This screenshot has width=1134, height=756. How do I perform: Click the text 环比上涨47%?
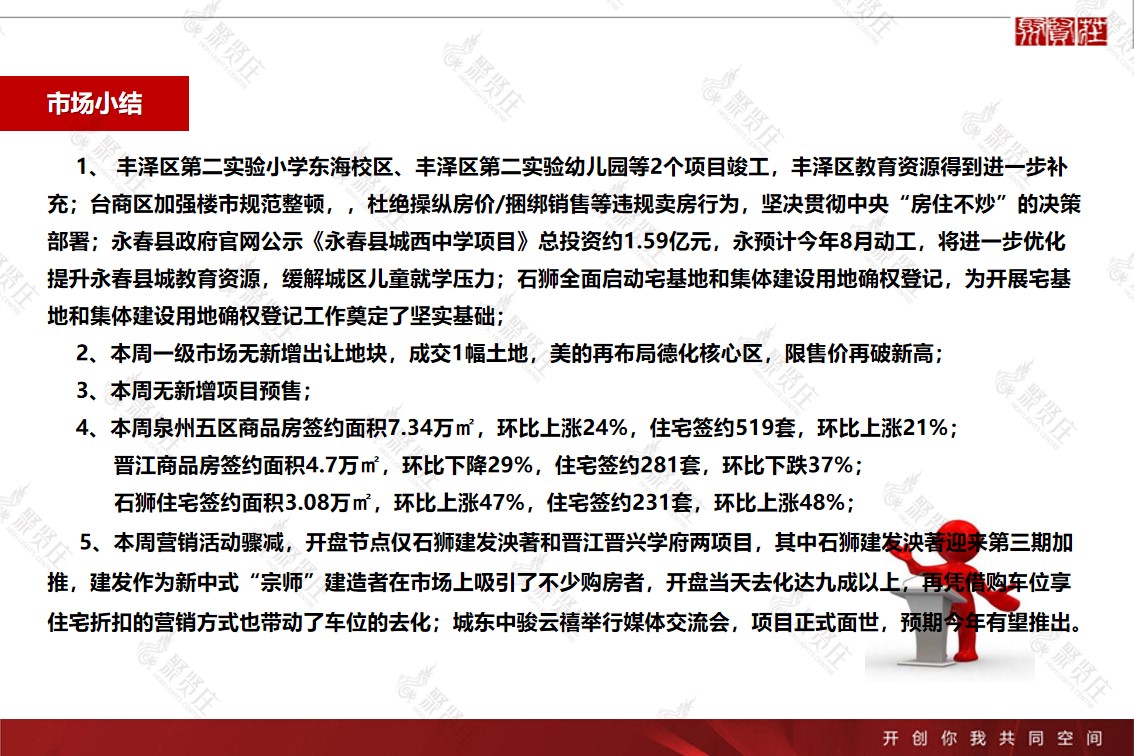(x=459, y=503)
